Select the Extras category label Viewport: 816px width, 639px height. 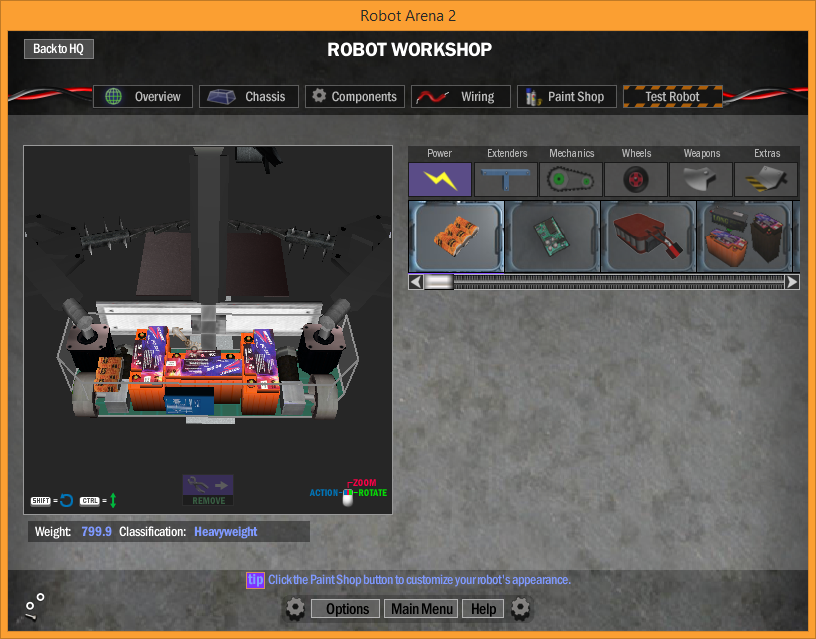point(767,154)
